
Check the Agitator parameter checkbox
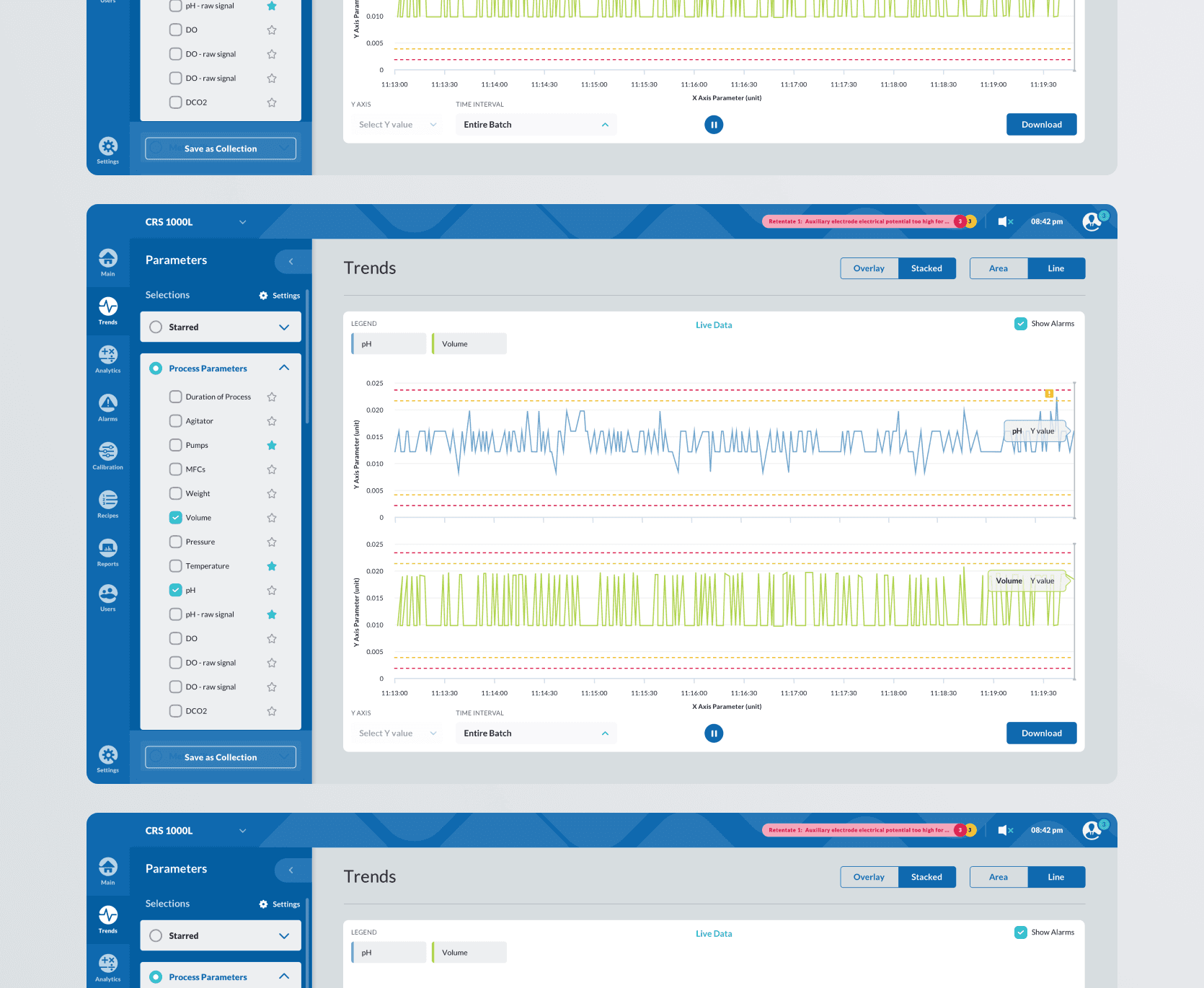click(x=175, y=421)
